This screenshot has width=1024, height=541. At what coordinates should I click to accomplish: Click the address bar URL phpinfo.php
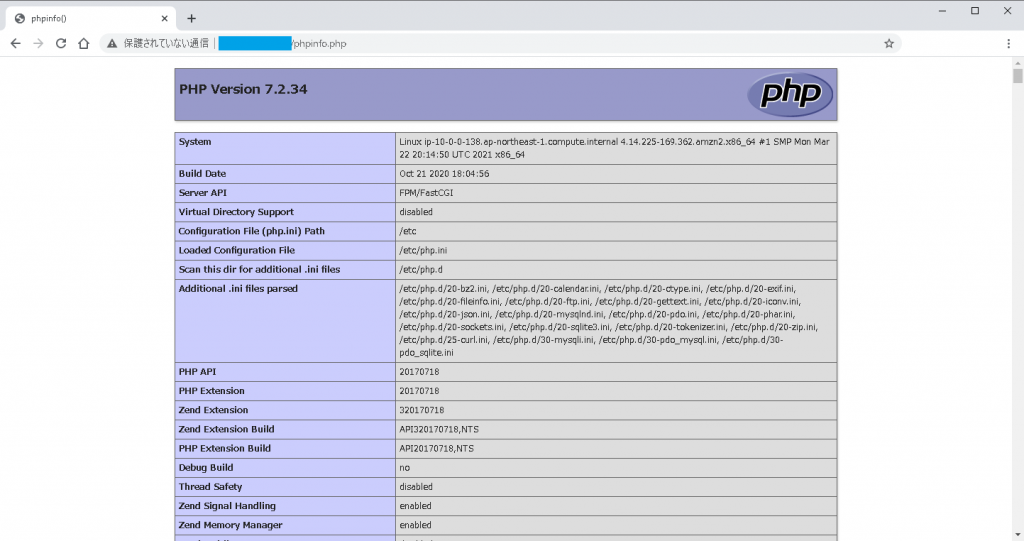point(319,44)
